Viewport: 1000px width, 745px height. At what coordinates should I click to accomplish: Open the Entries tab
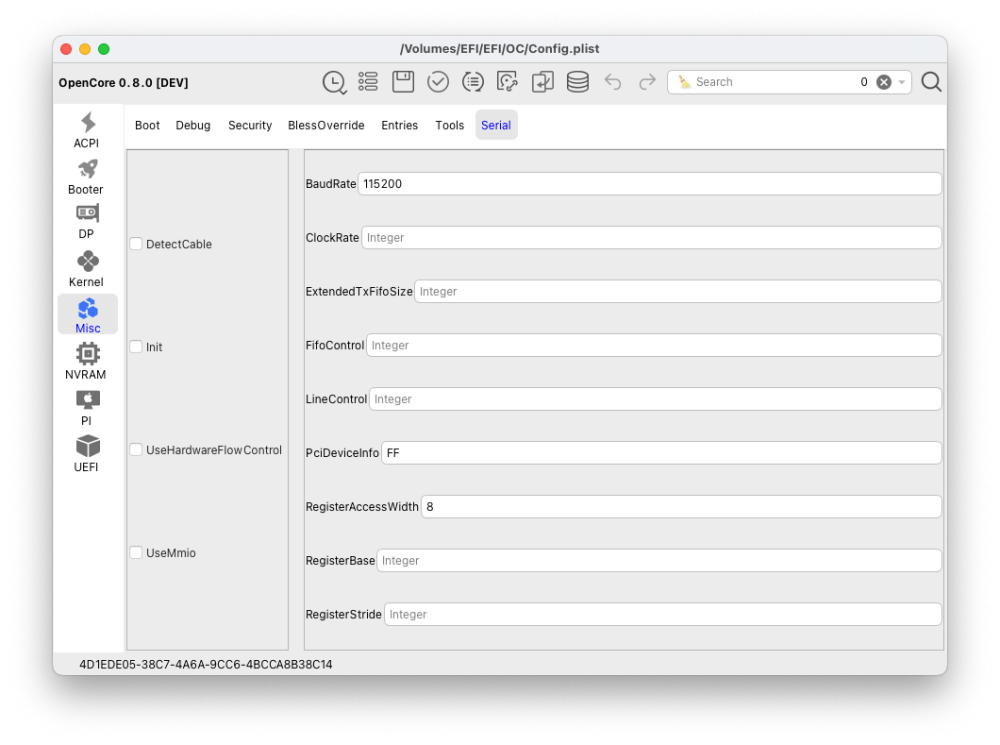(399, 125)
